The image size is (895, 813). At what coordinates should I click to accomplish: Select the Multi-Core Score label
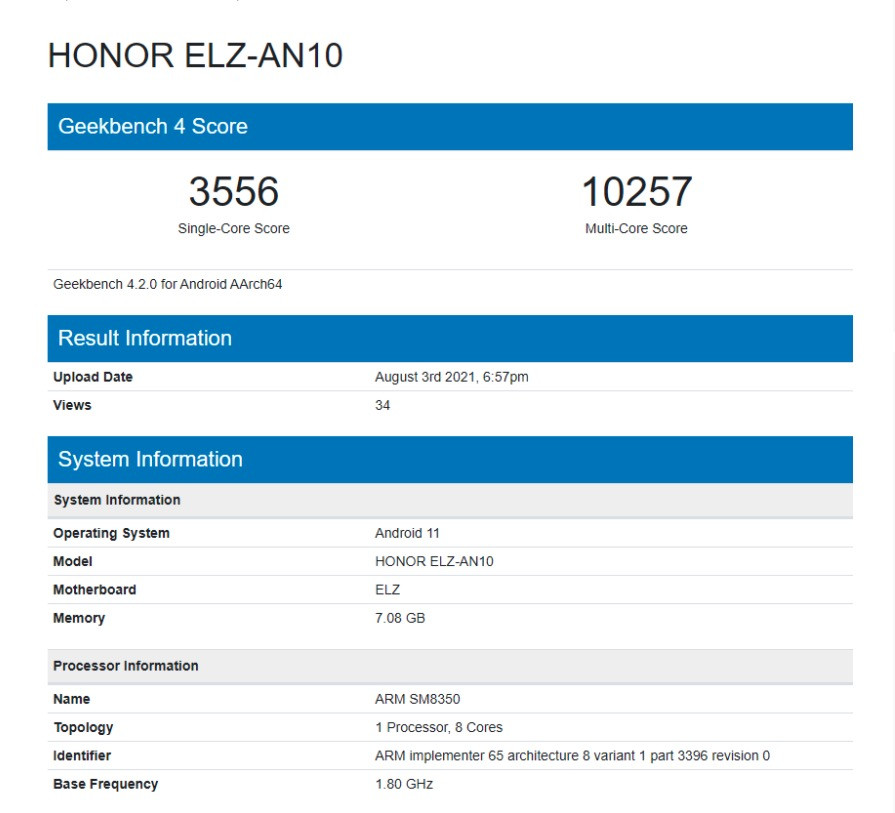click(x=636, y=228)
